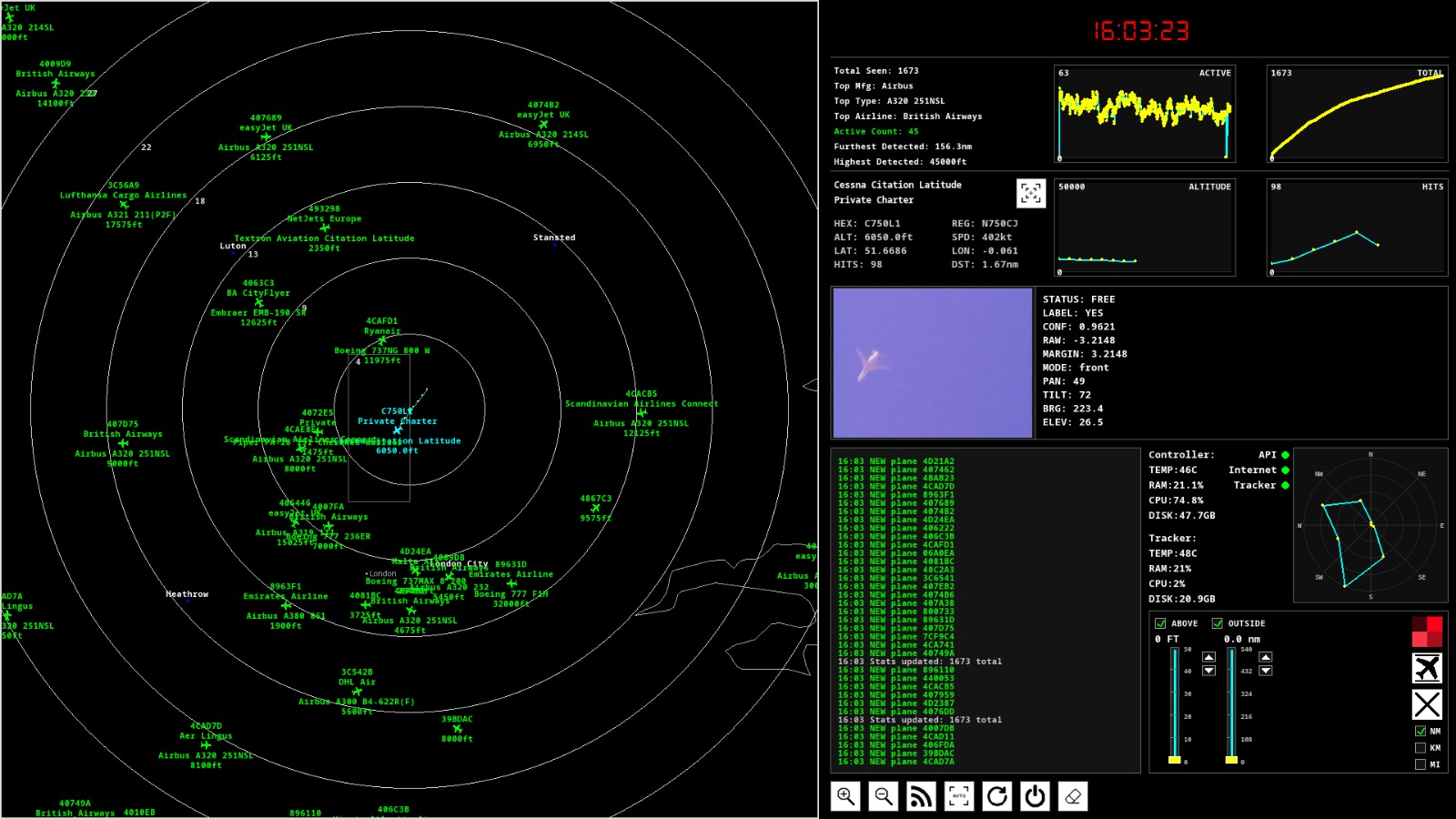Select the British Airways 4009D9 aircraft marker
Screen dimensions: 1456x819
[56, 84]
